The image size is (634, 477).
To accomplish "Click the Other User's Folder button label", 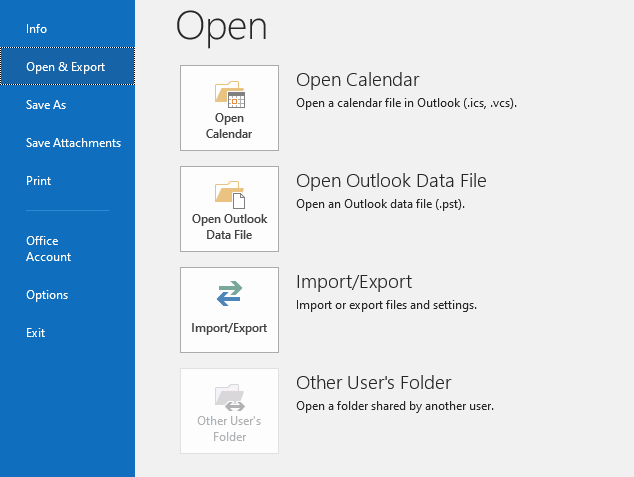I will pos(229,429).
